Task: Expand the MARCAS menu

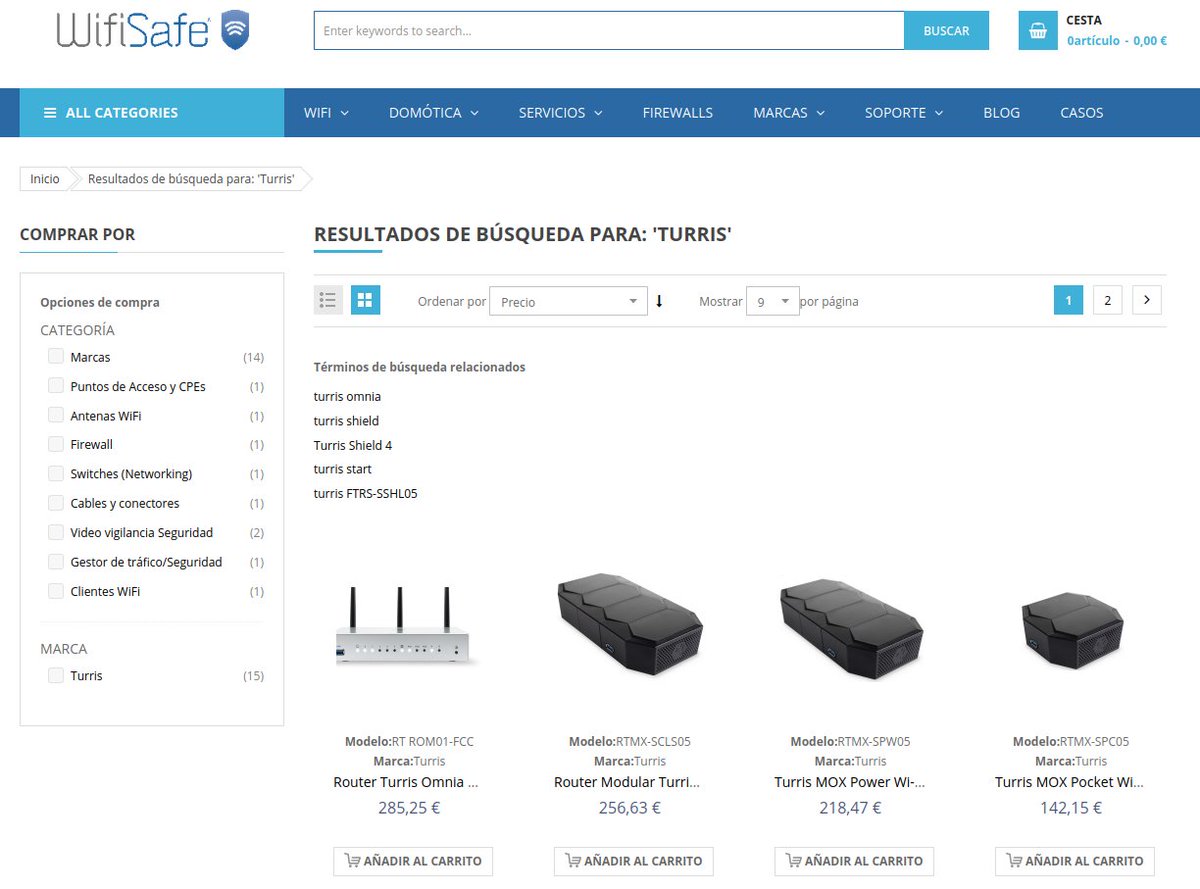Action: 789,113
